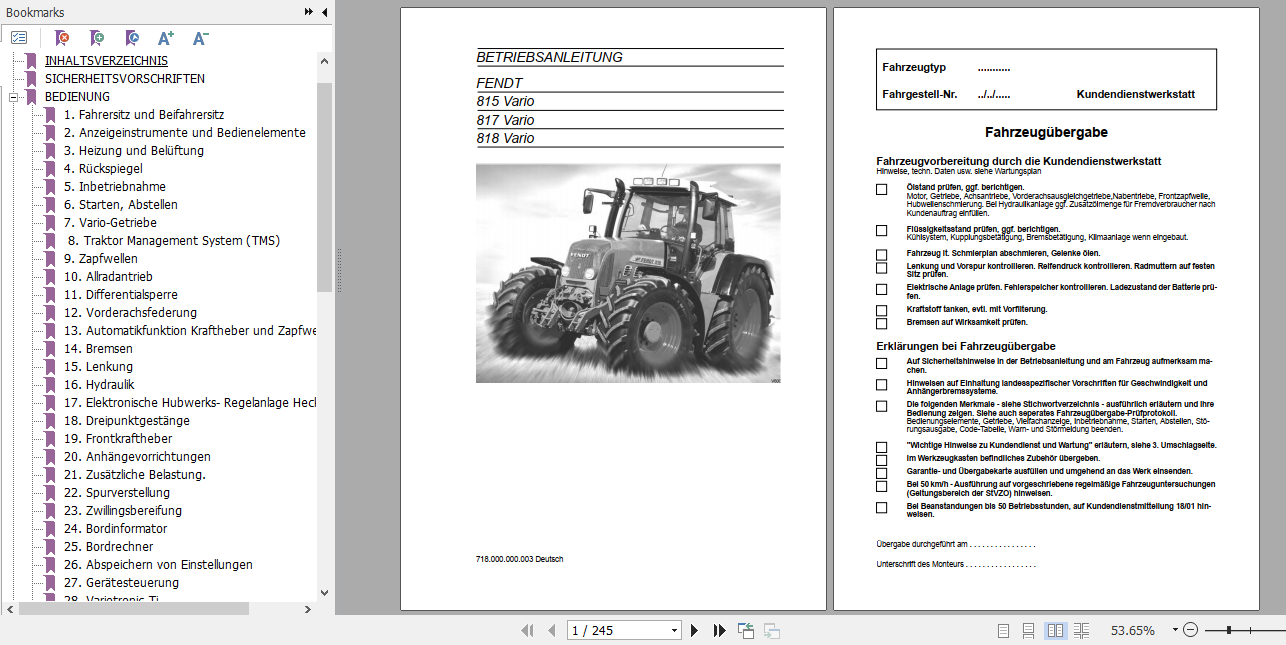Viewport: 1286px width, 645px height.
Task: Click the bookmarks scroll down arrow
Action: tap(325, 592)
